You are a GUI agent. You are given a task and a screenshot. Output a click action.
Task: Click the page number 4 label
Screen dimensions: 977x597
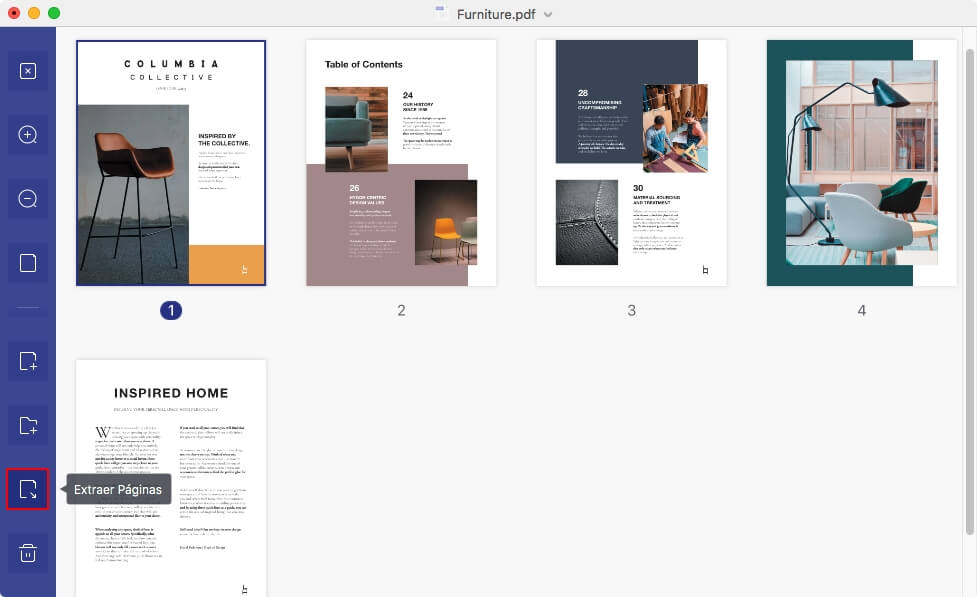click(x=862, y=310)
